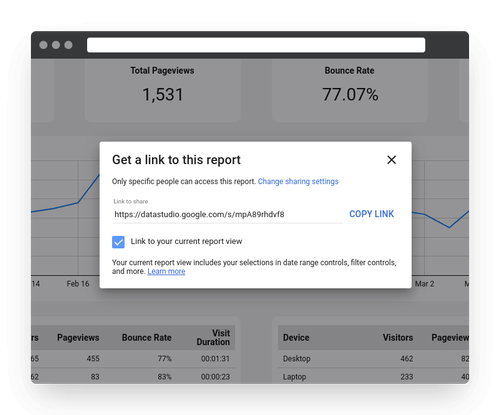Click the pageviews cell showing 455

[x=93, y=359]
